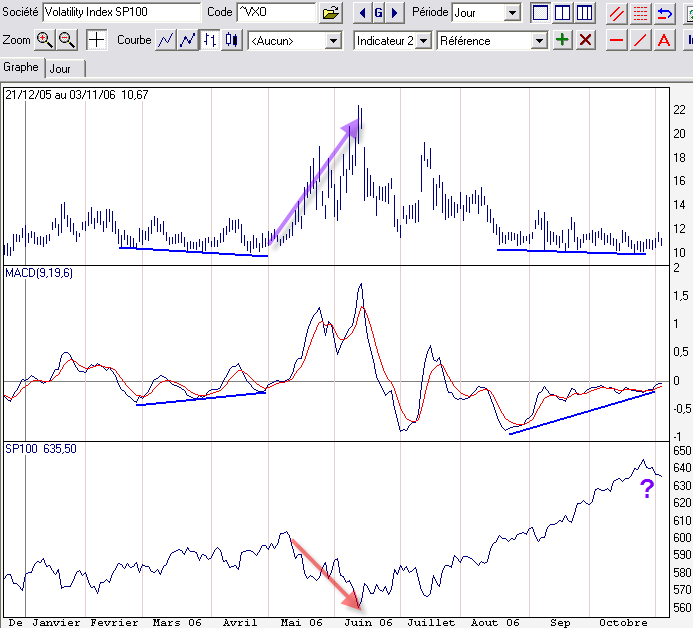Click the Code field containing ^VXO
Screen dimensions: 693x628
pos(277,12)
